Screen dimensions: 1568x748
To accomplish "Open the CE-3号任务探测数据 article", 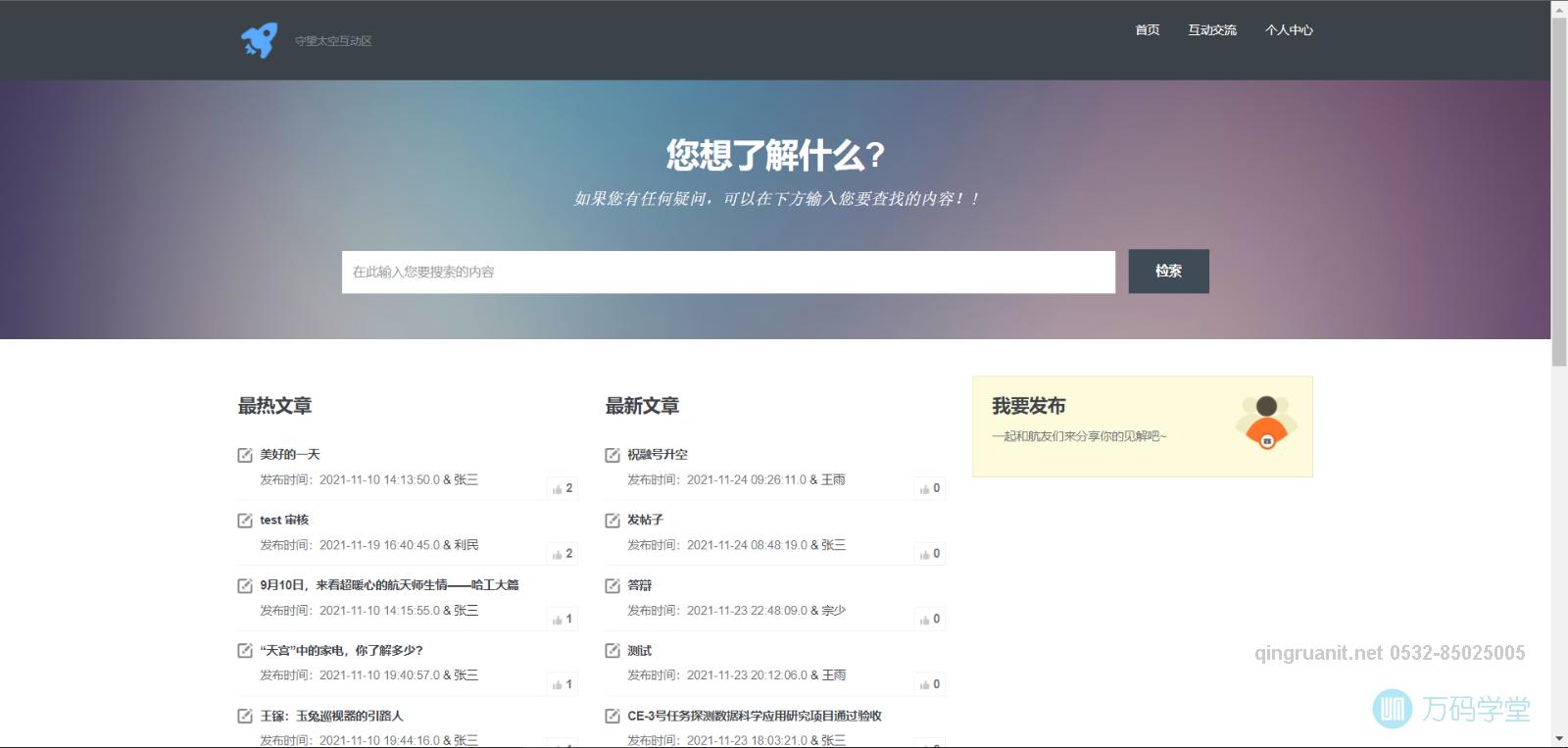I will [x=755, y=717].
